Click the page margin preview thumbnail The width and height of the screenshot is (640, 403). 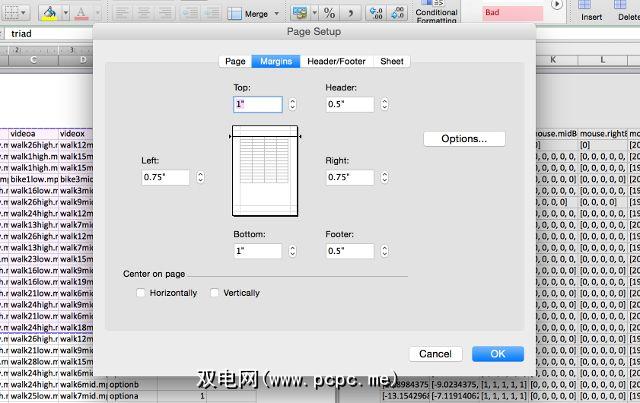point(265,171)
